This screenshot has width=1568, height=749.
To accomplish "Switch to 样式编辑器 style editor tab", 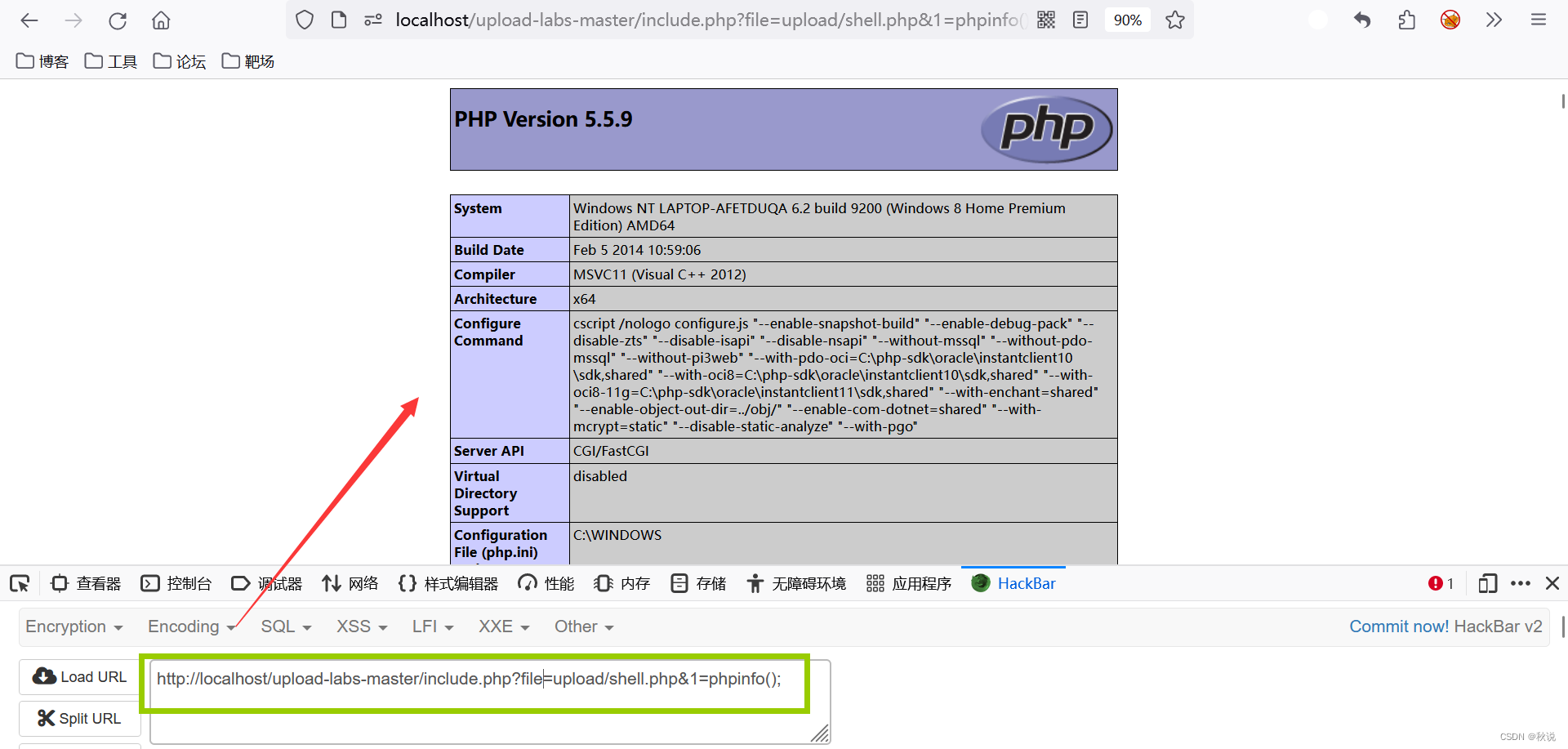I will point(448,583).
